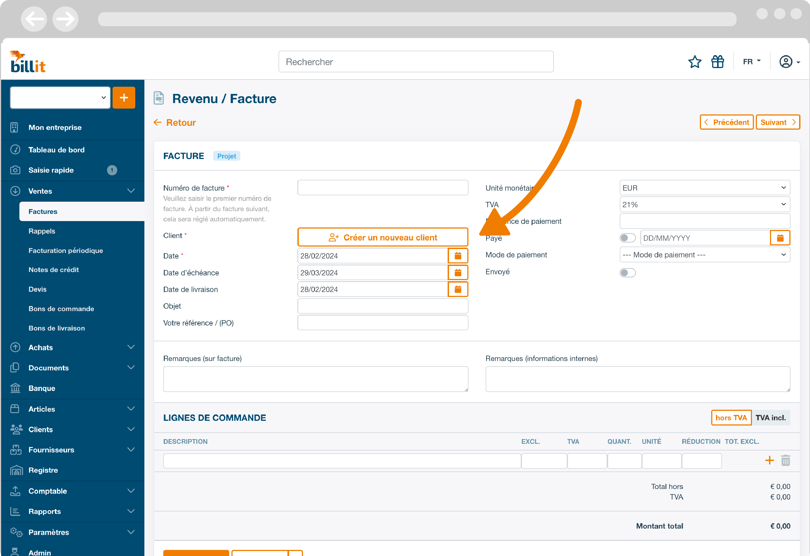This screenshot has width=810, height=556.
Task: Open calendar picker for Date de livraison
Action: click(458, 290)
